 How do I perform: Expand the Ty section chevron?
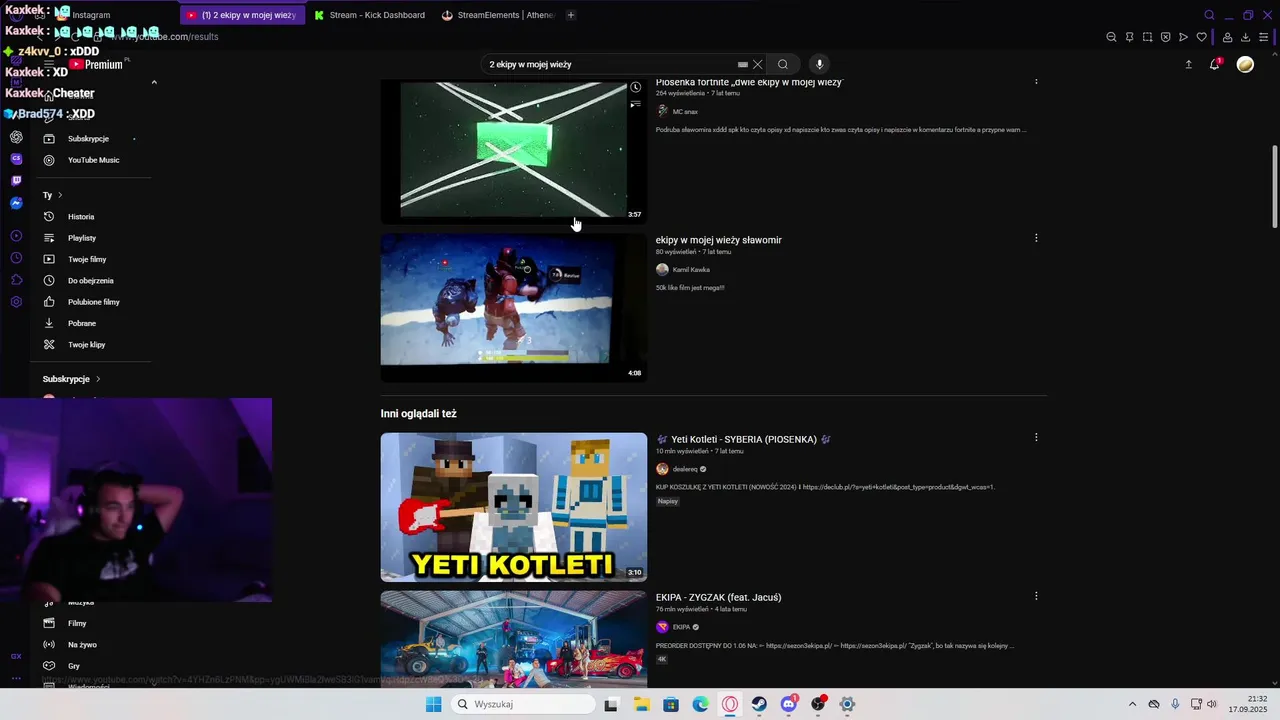60,195
